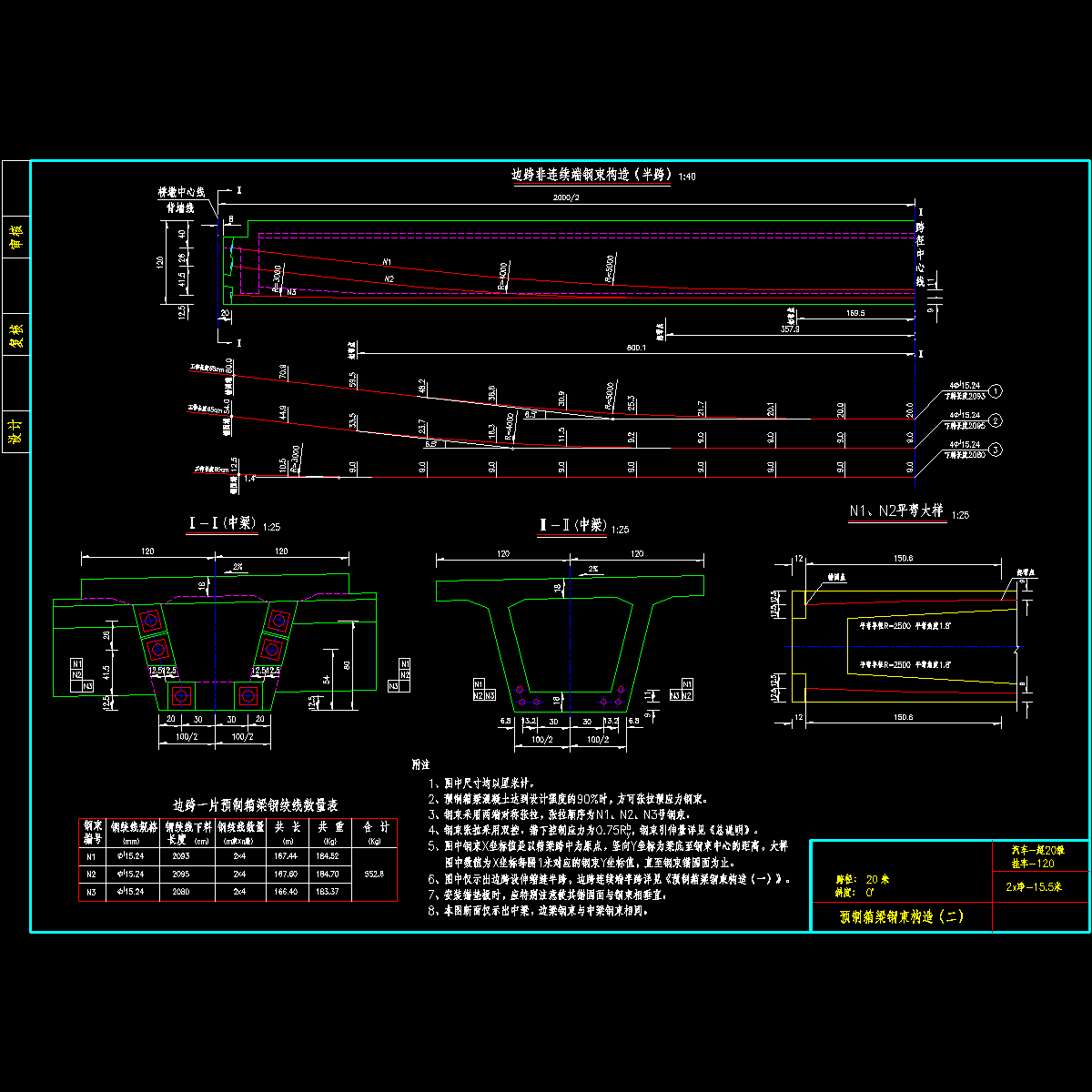Click the circled number 3 tendon callout
1092x1092 pixels.
point(996,450)
